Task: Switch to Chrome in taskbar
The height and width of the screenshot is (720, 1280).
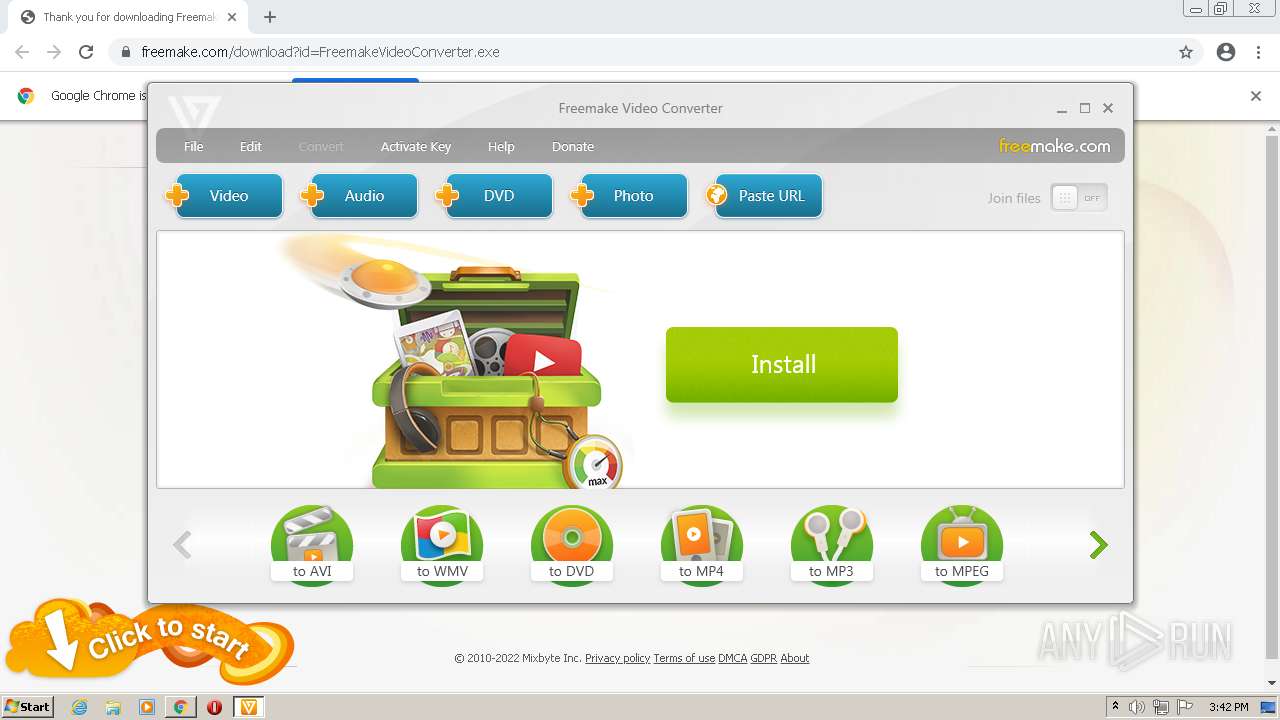Action: (181, 707)
